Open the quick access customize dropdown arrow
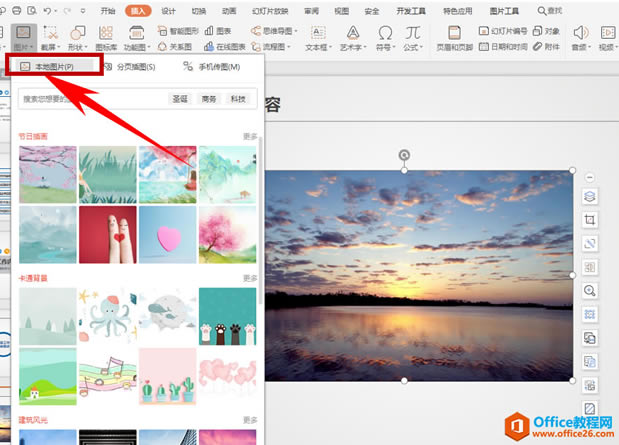 [x=83, y=11]
